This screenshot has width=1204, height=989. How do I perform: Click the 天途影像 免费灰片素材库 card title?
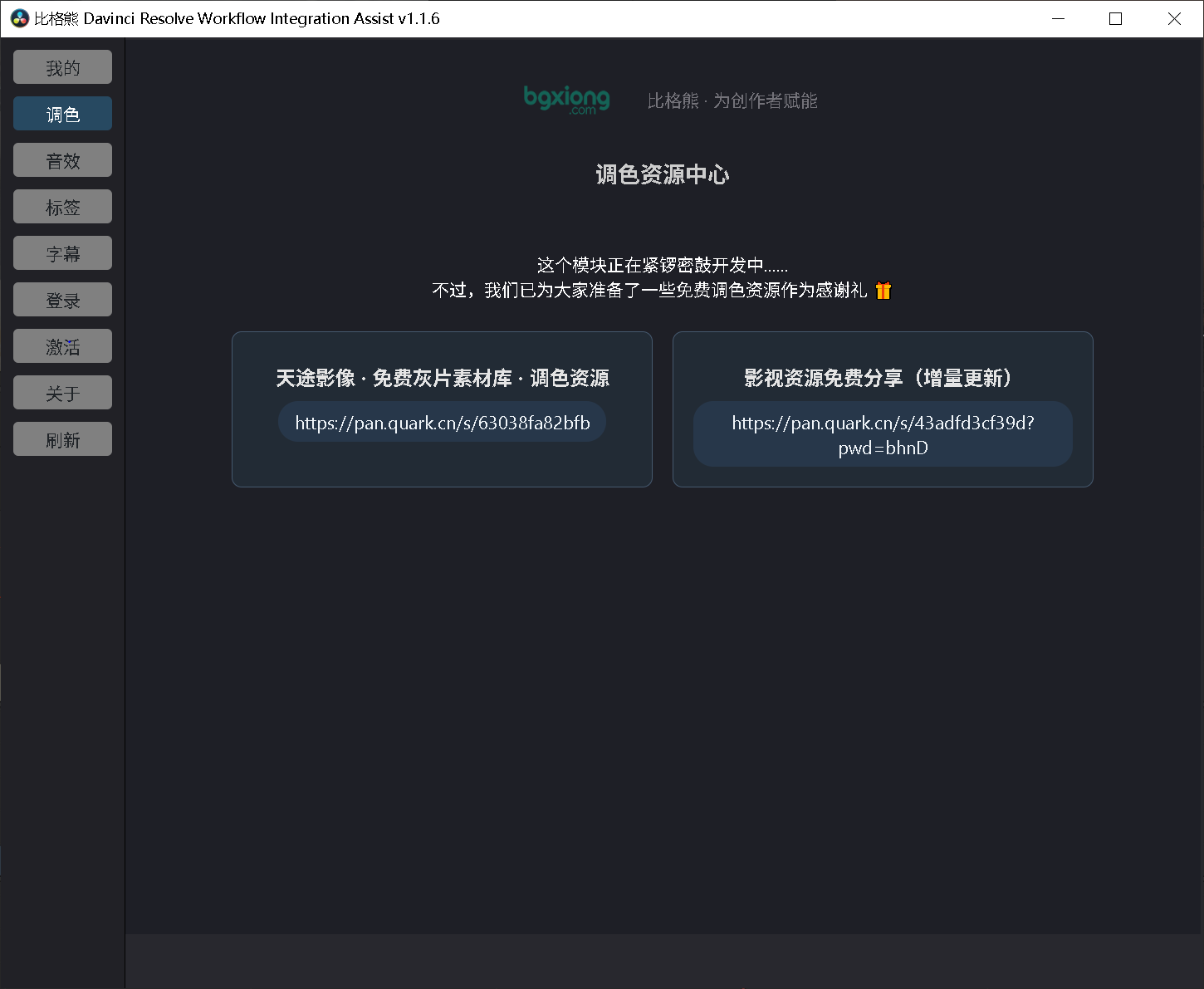pyautogui.click(x=442, y=378)
